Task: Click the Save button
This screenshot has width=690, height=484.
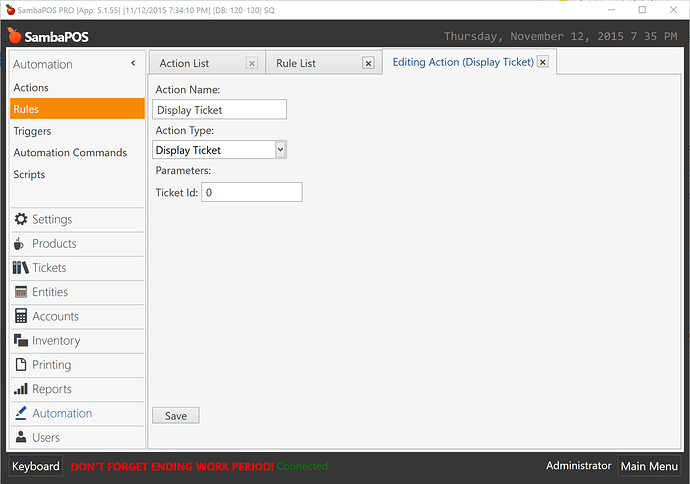Action: pyautogui.click(x=176, y=415)
